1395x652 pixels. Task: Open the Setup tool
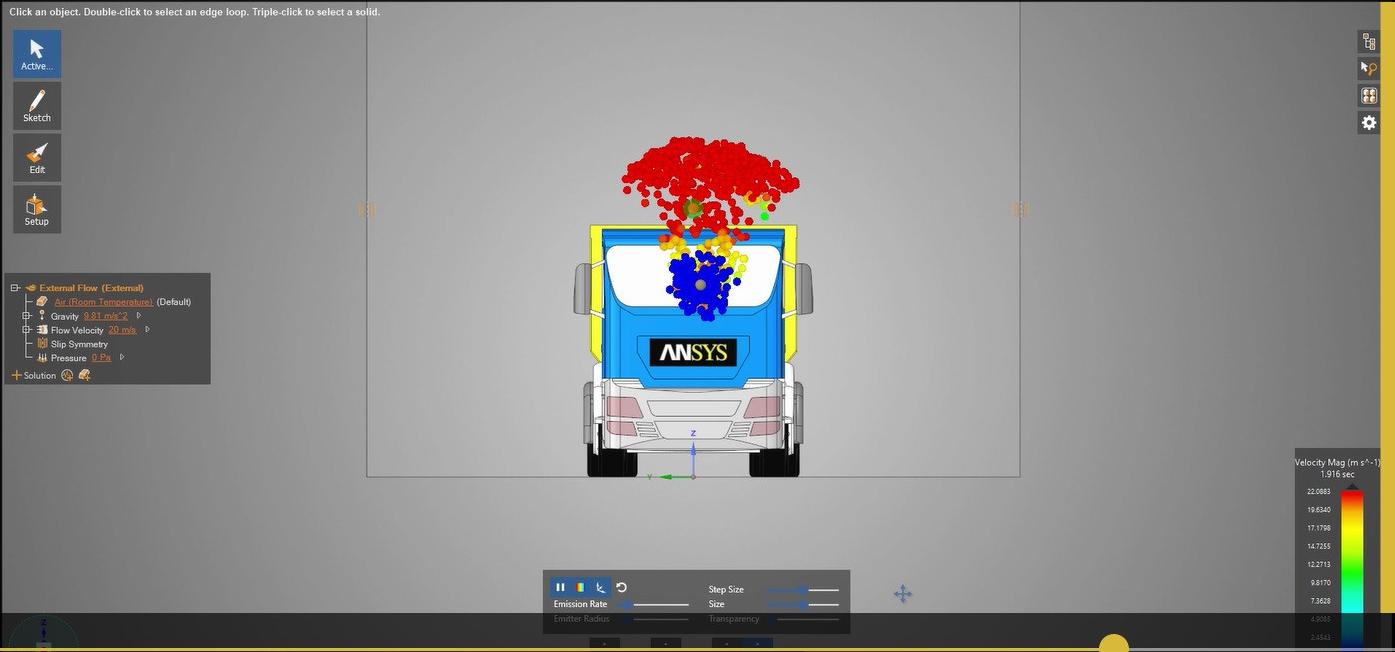click(x=36, y=209)
